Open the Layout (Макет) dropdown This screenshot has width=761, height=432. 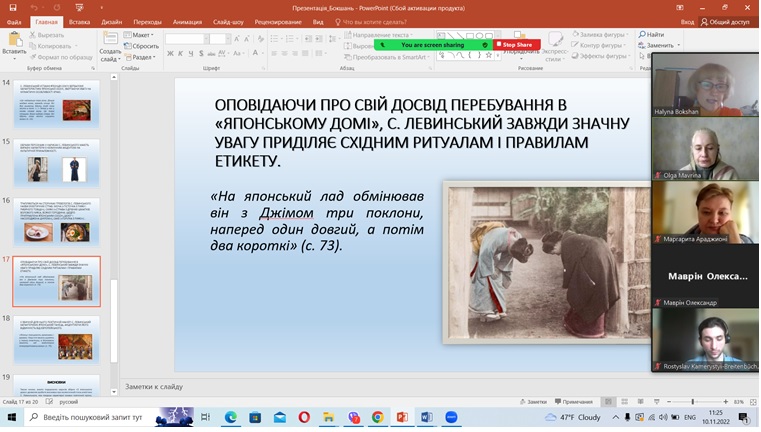point(138,35)
